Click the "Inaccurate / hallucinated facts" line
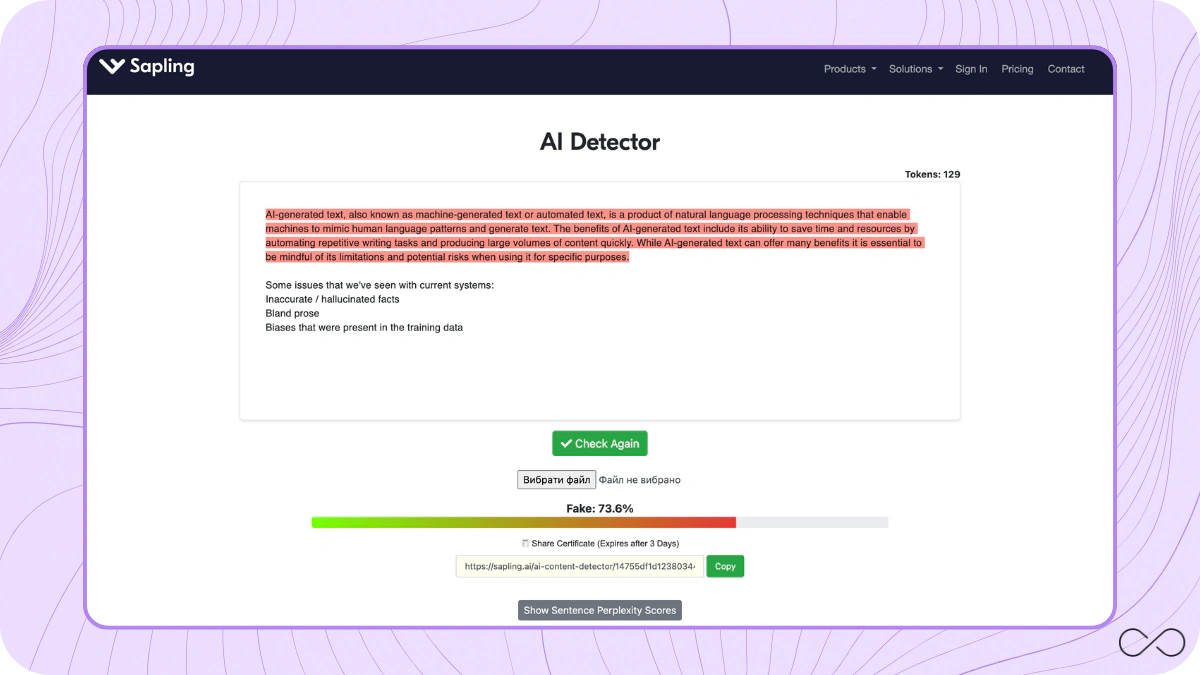The height and width of the screenshot is (675, 1200). click(x=332, y=299)
